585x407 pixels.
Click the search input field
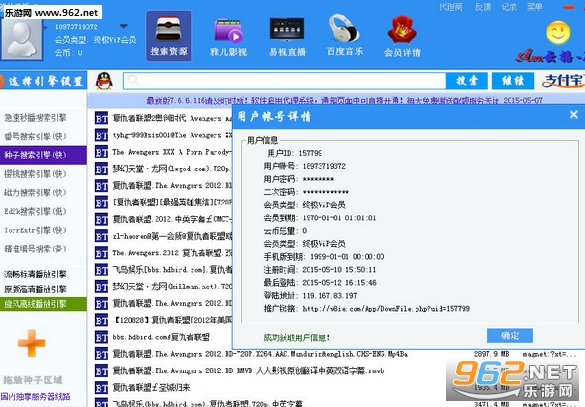pos(285,81)
